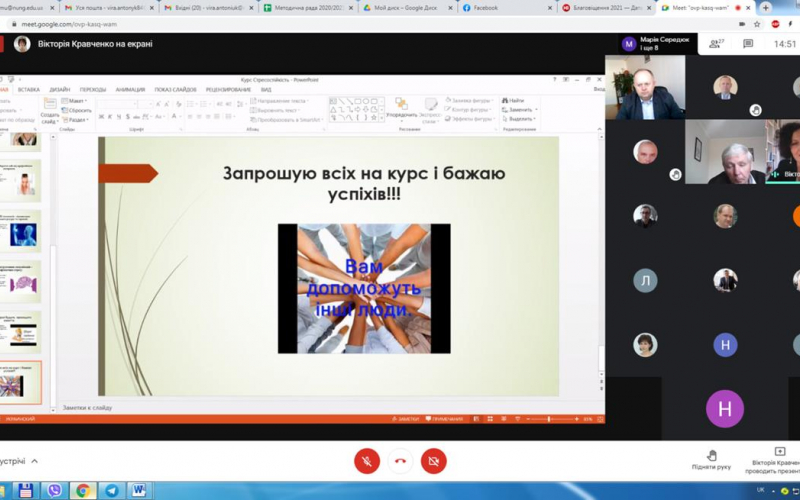The width and height of the screenshot is (800, 500).
Task: Click the Направление текста option
Action: (280, 101)
